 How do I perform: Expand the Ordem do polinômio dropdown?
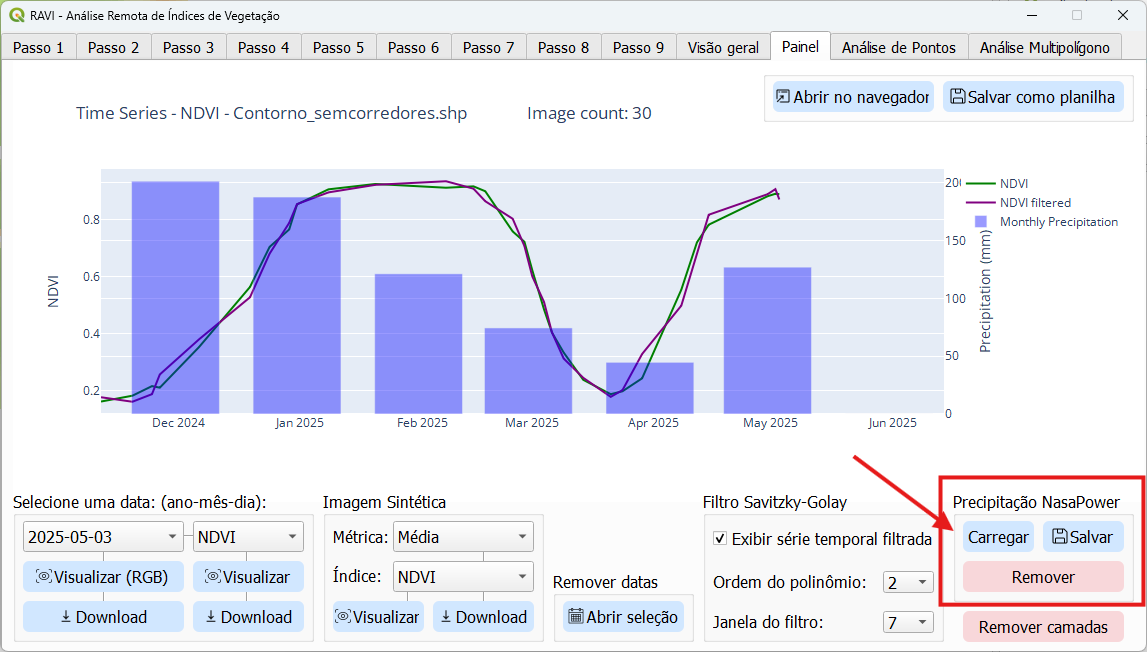click(908, 582)
